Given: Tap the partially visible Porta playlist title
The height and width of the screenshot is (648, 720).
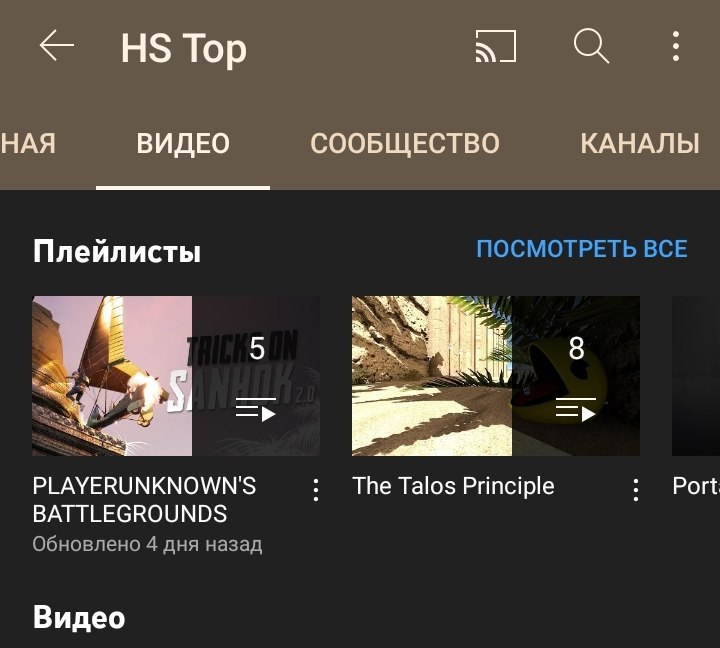Looking at the screenshot, I should coord(696,486).
